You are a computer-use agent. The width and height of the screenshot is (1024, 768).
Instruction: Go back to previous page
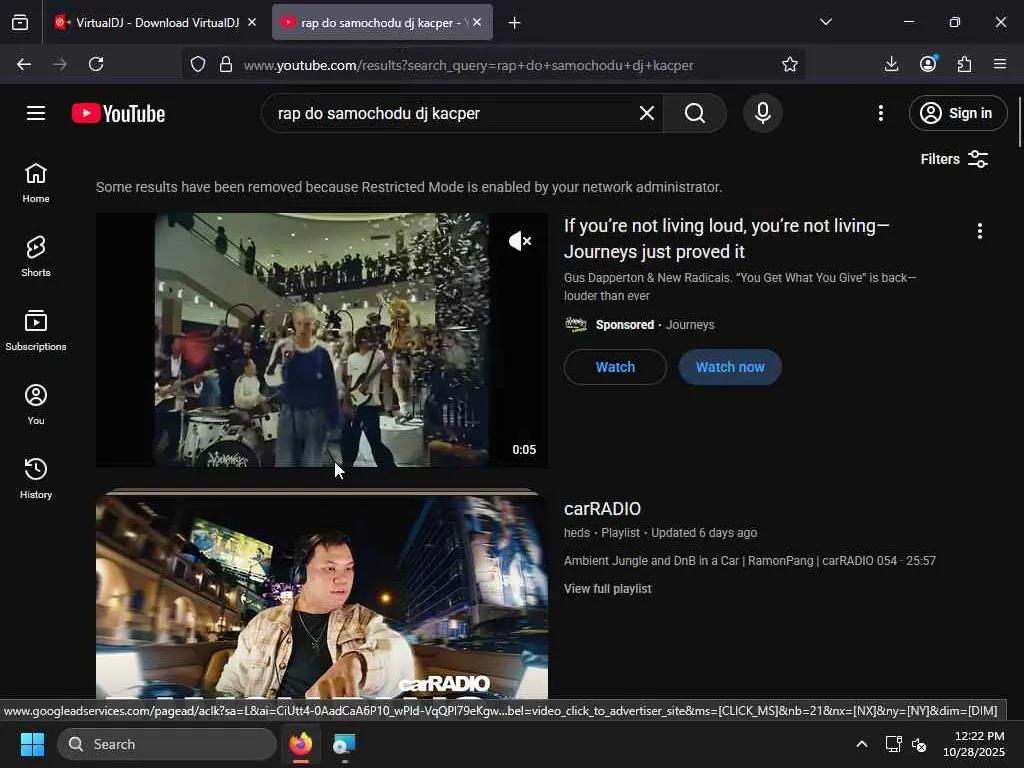click(x=24, y=64)
